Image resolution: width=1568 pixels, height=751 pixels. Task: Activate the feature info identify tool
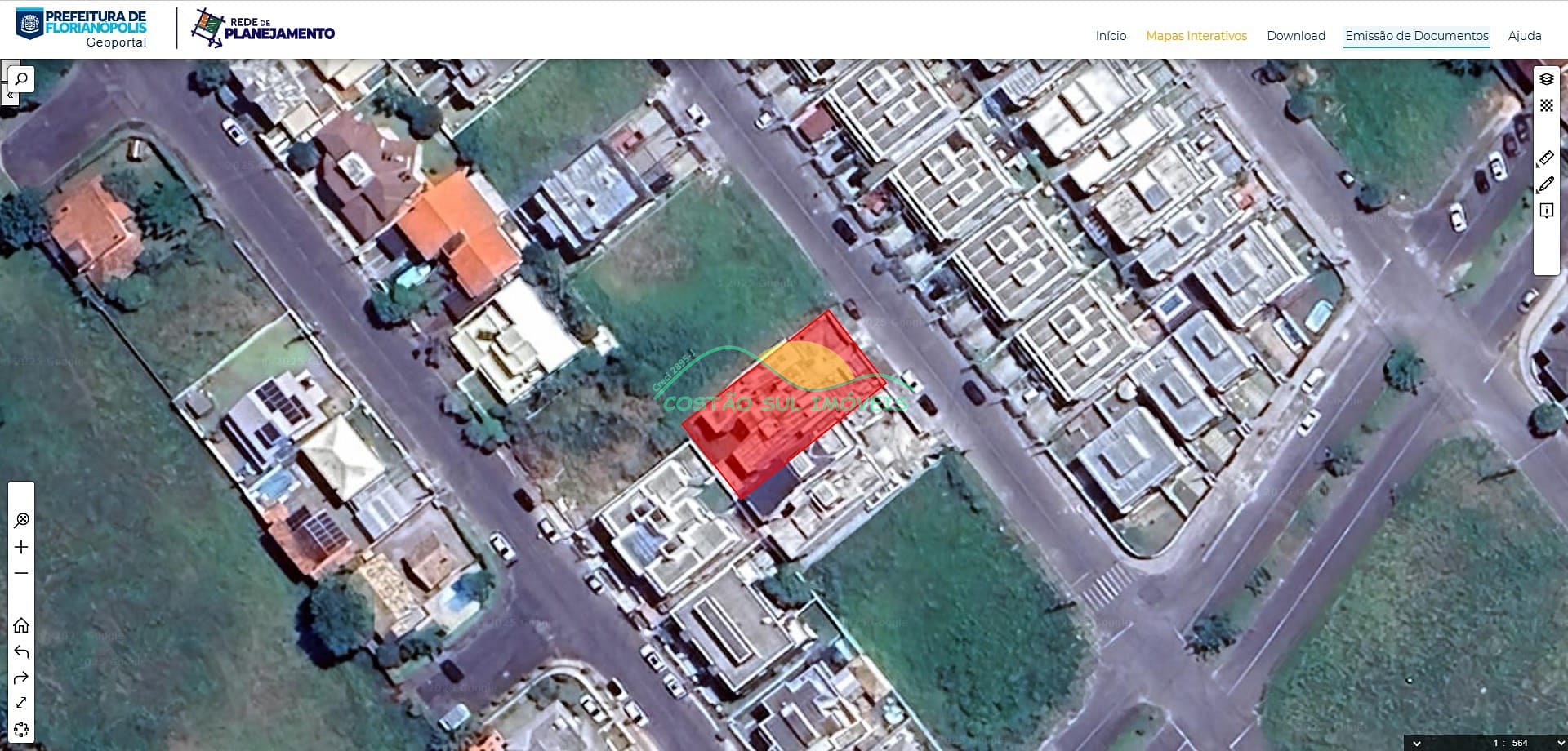tap(1546, 211)
